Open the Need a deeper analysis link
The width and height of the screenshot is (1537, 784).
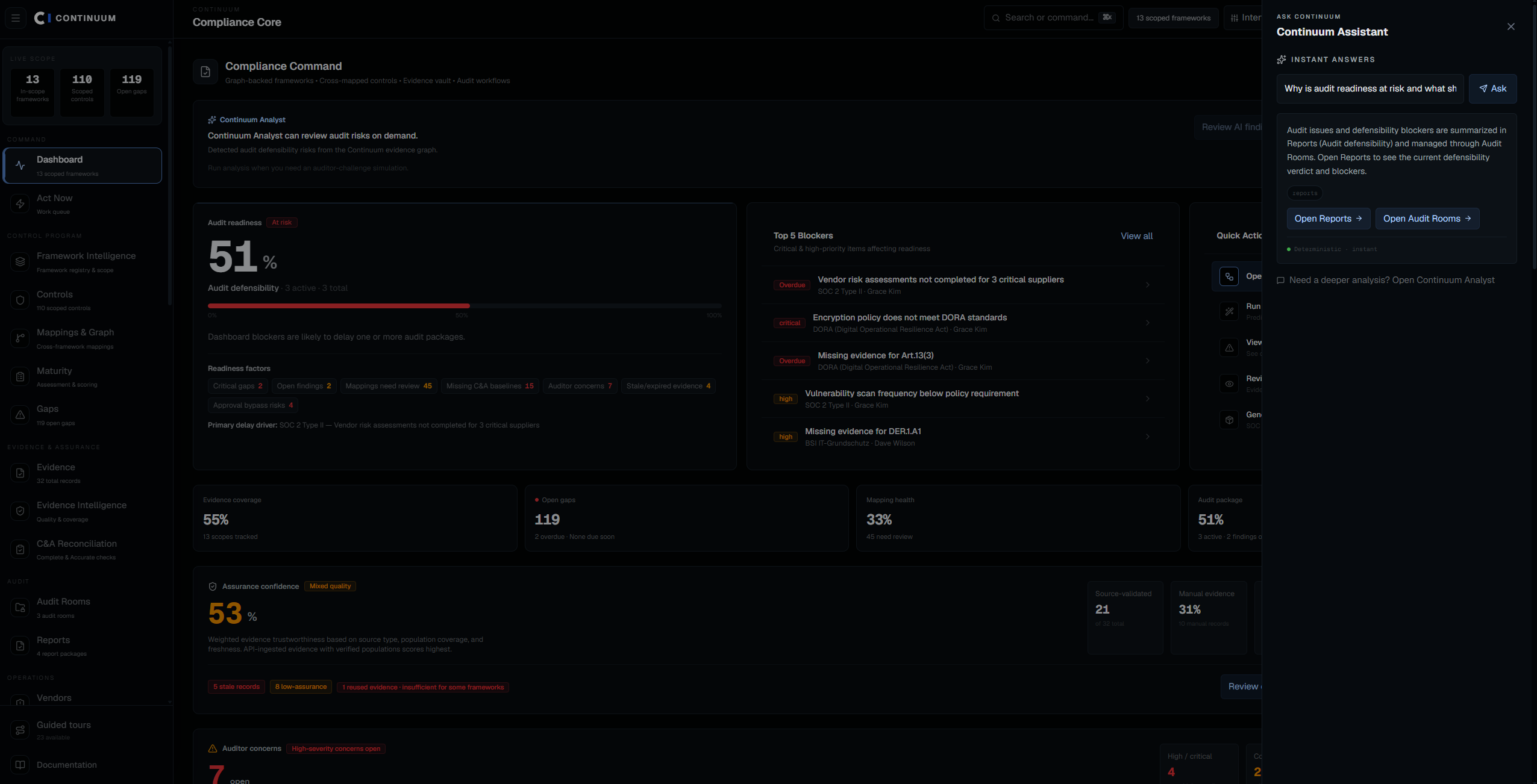1386,280
